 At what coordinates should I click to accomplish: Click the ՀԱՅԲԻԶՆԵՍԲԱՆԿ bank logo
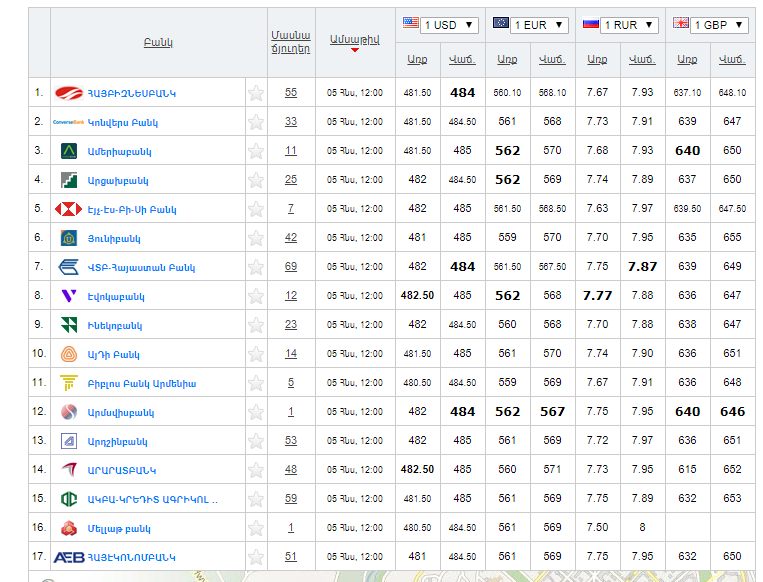point(69,93)
